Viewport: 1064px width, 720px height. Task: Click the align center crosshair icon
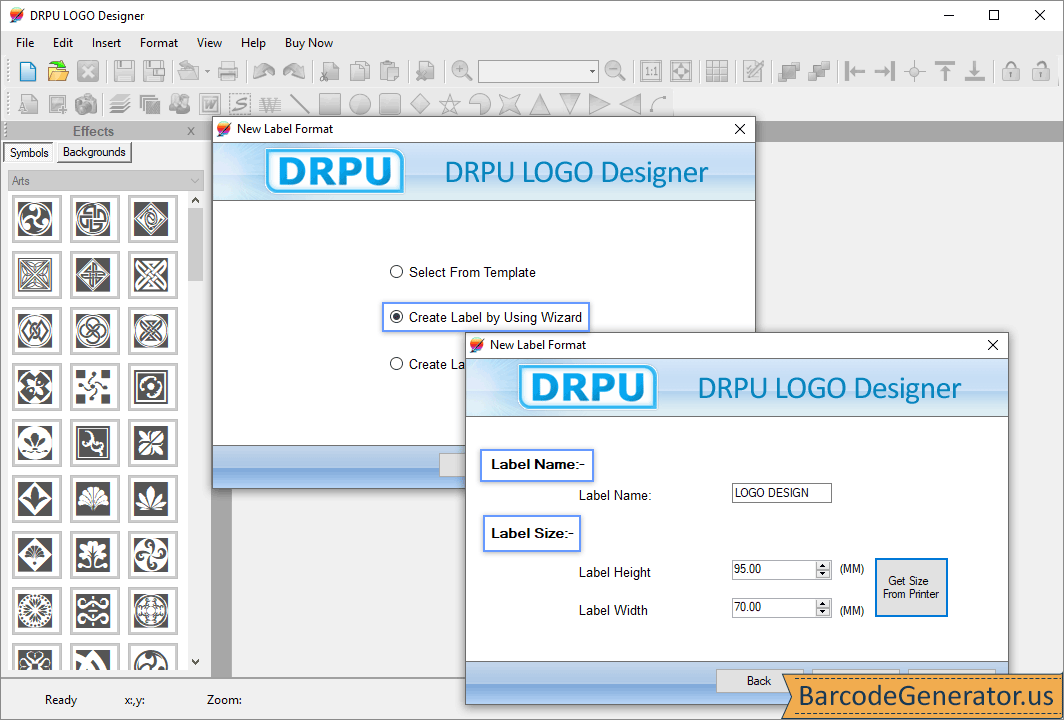(915, 71)
